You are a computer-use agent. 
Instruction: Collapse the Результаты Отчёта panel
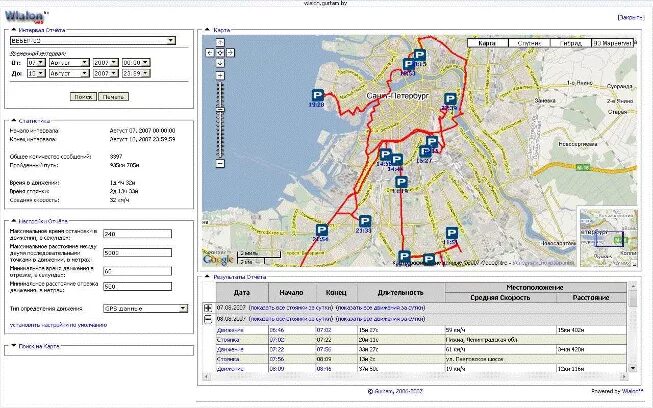(x=207, y=276)
